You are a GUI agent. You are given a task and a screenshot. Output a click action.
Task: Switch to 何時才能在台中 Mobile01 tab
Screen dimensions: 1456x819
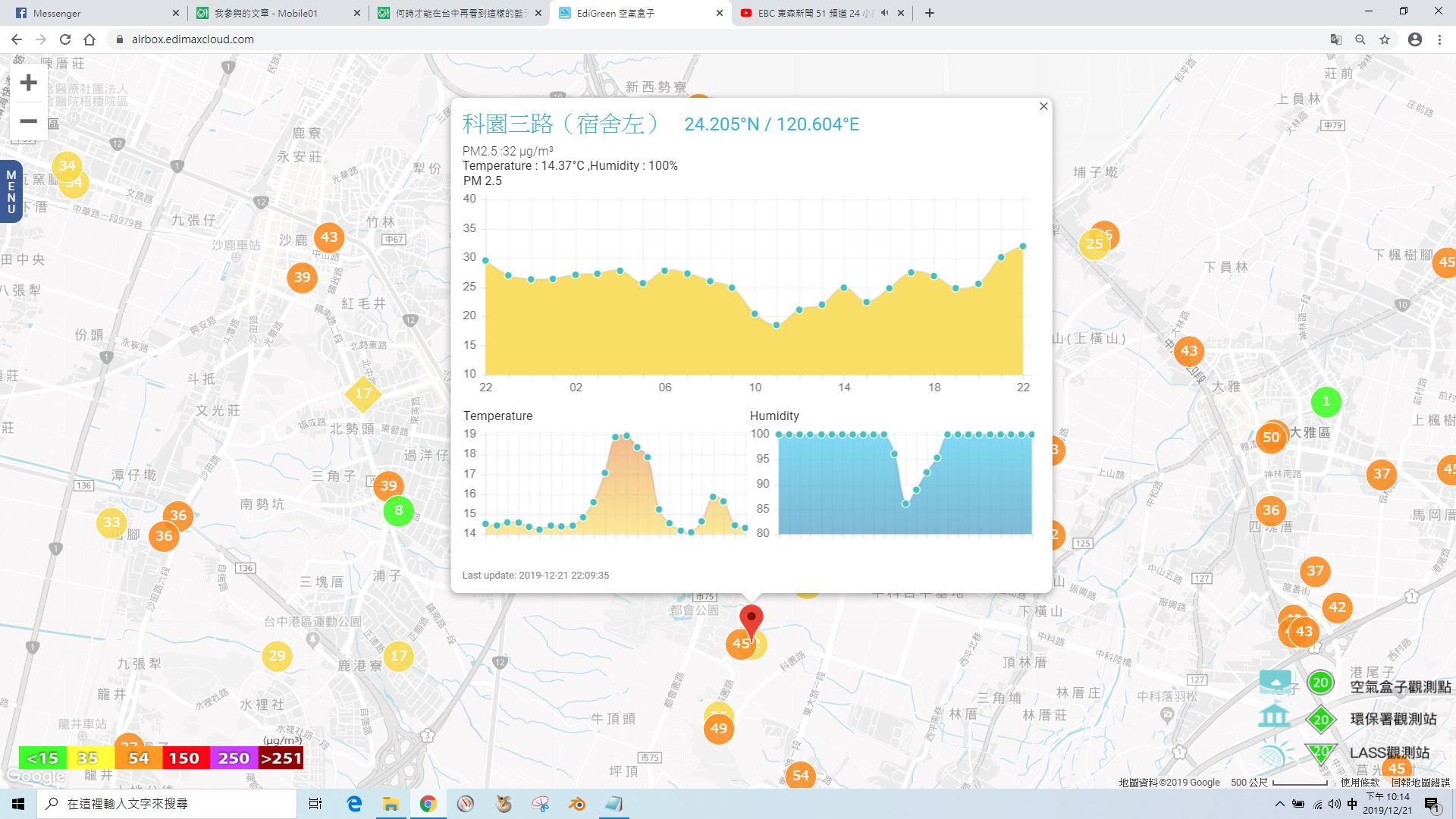(x=459, y=13)
